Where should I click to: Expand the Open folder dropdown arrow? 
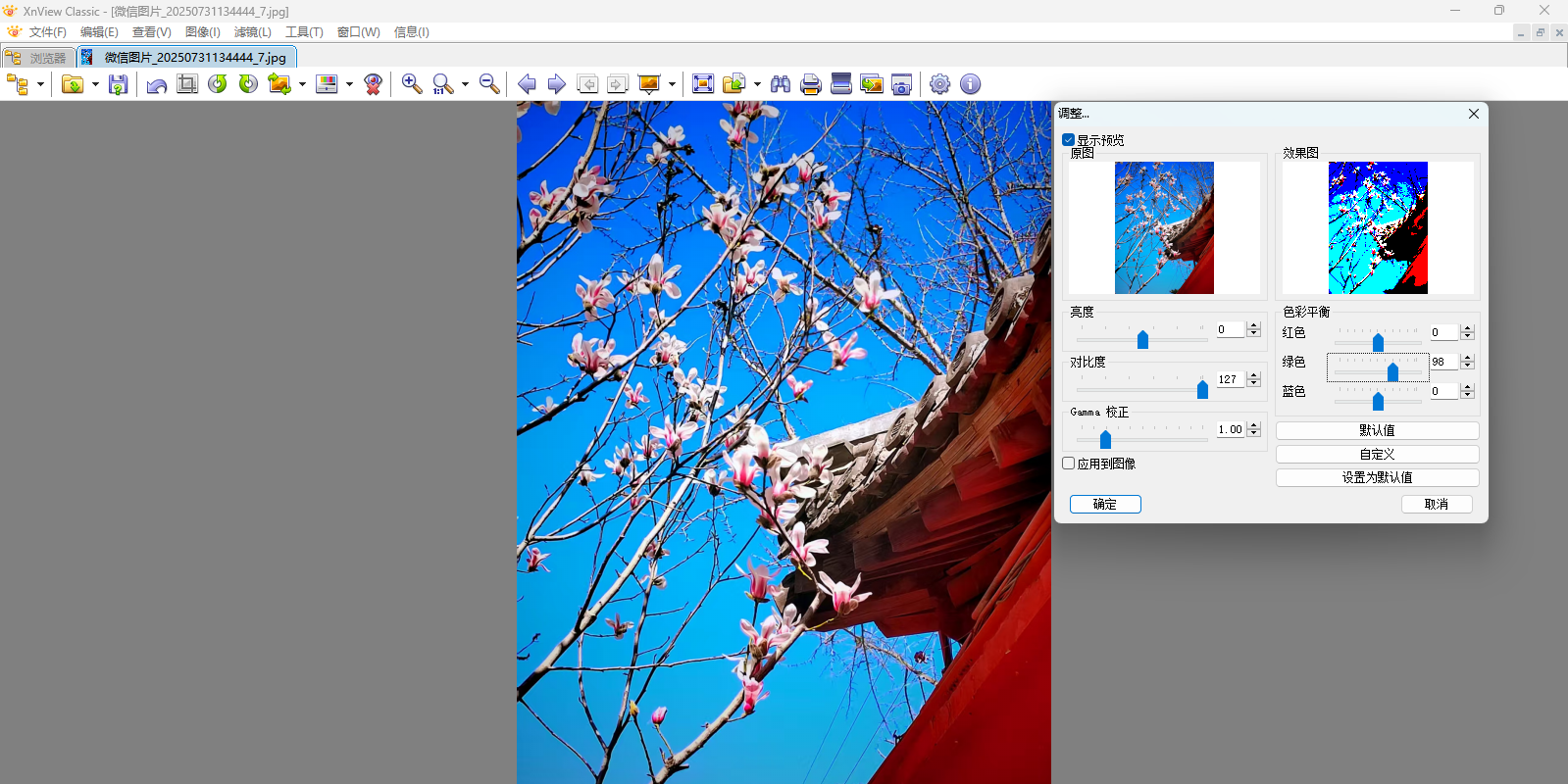(x=95, y=85)
